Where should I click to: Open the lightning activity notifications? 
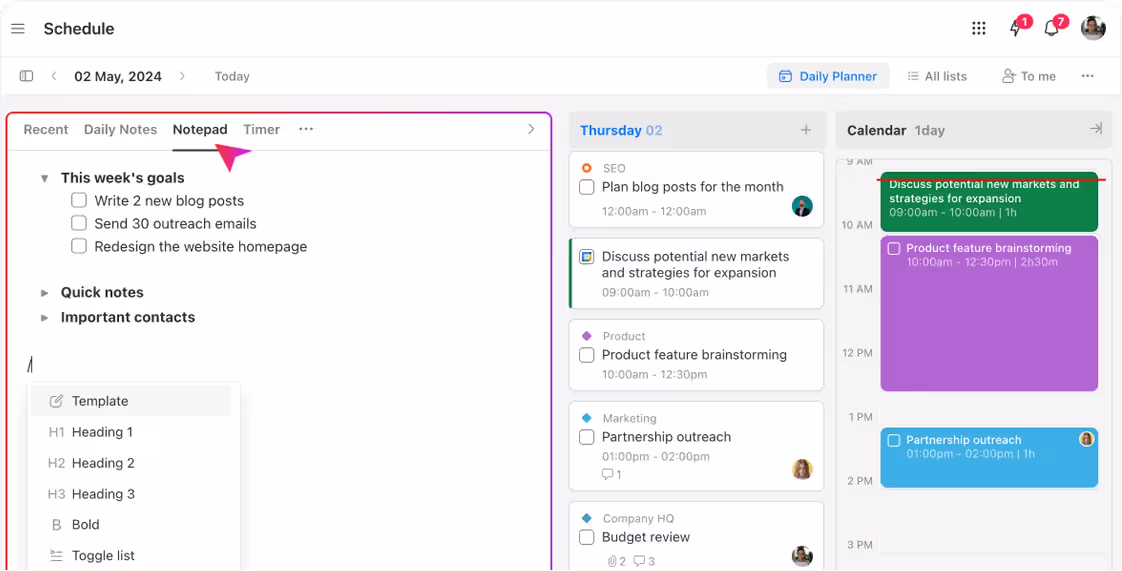pos(1017,28)
